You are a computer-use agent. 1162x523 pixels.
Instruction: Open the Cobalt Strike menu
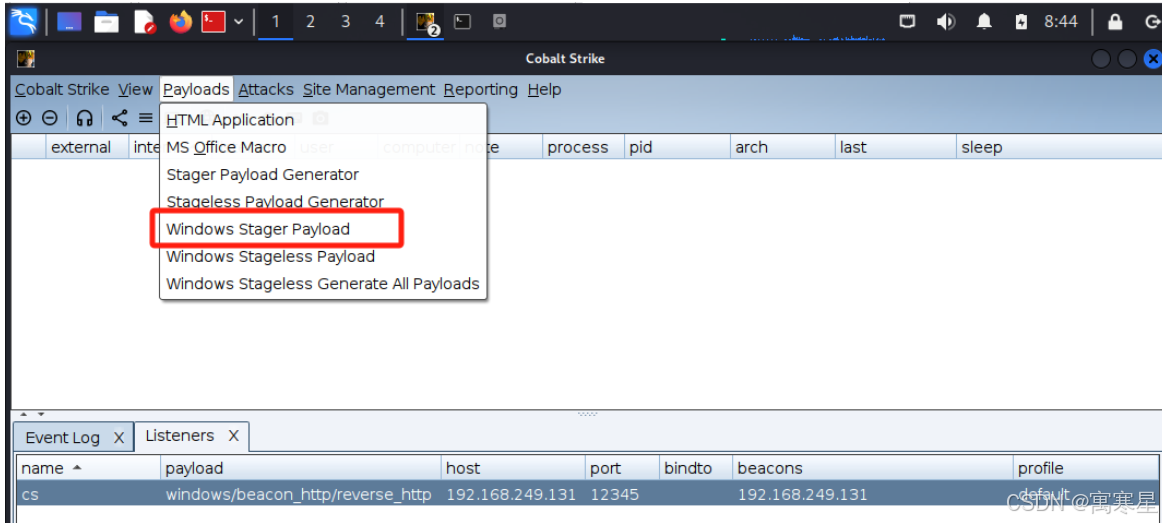coord(62,90)
